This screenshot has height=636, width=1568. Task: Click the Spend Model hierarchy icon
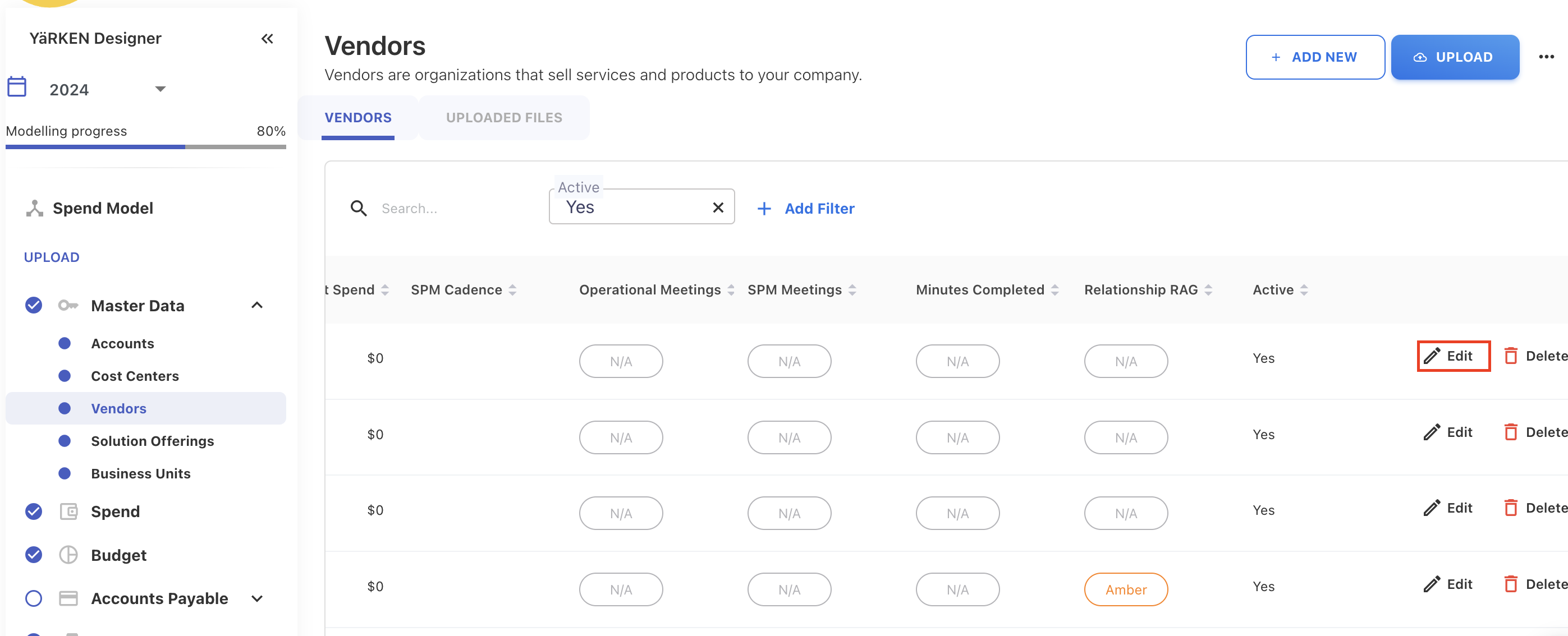pyautogui.click(x=35, y=209)
